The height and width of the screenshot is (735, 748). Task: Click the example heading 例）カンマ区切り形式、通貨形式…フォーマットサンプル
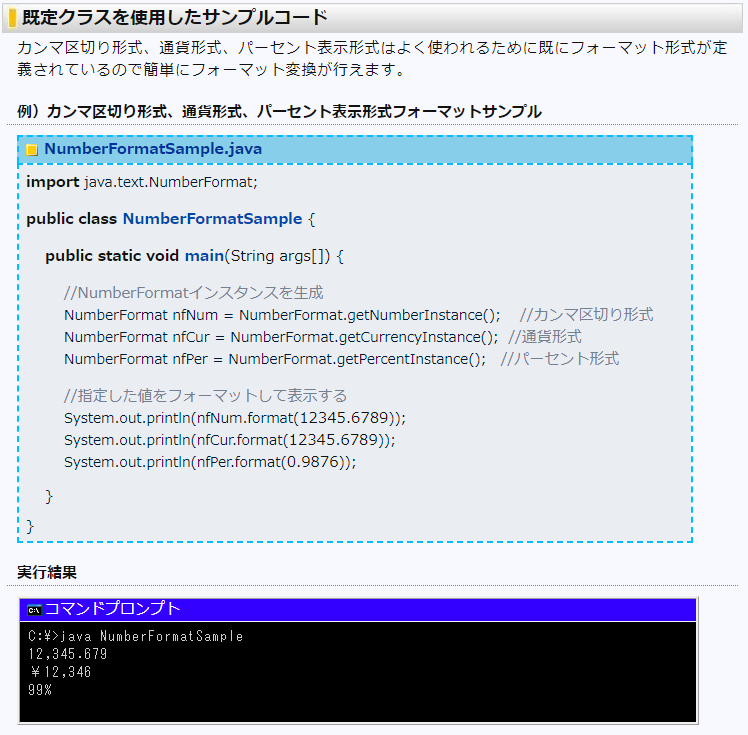pyautogui.click(x=280, y=112)
